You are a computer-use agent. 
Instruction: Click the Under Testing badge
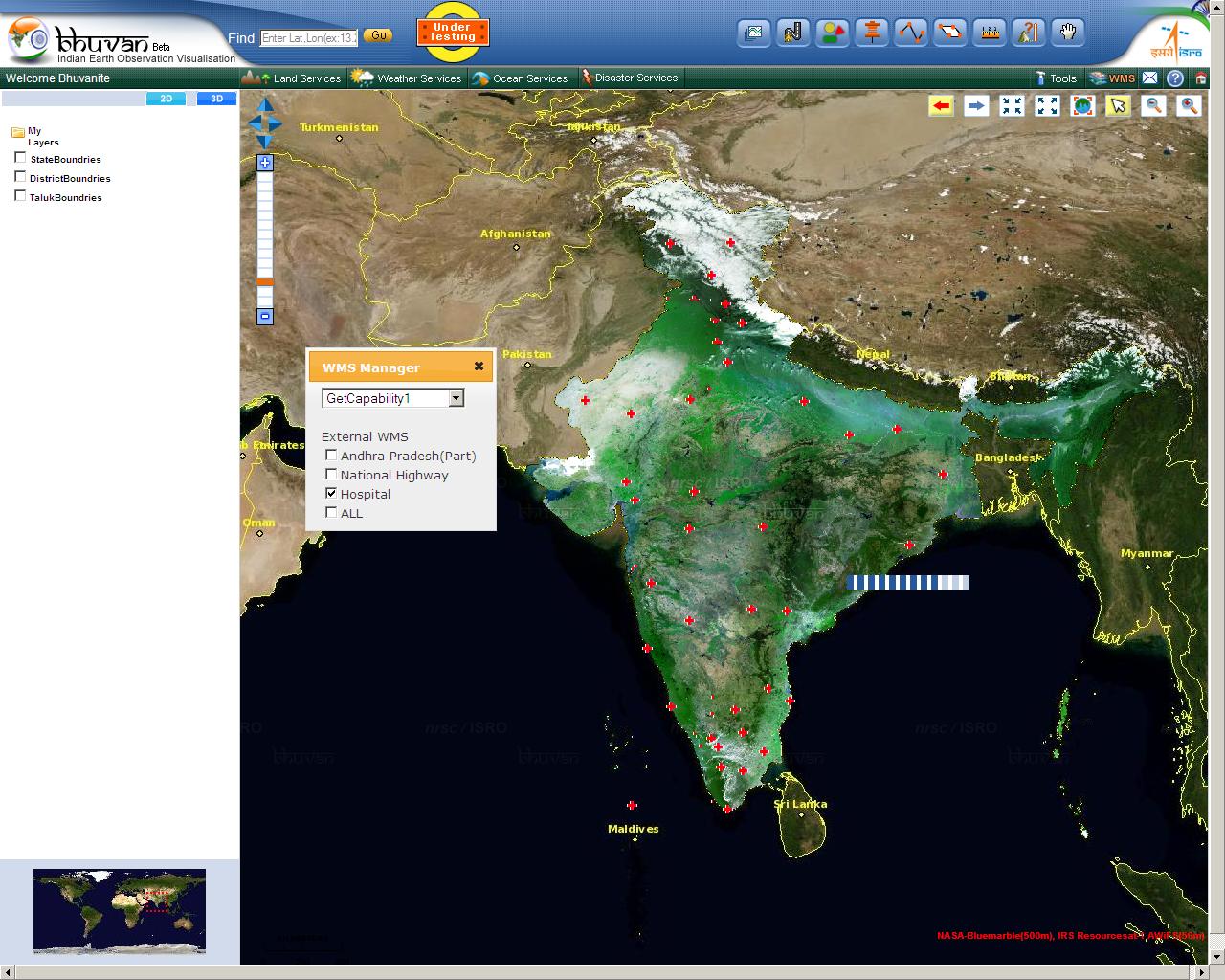(453, 33)
